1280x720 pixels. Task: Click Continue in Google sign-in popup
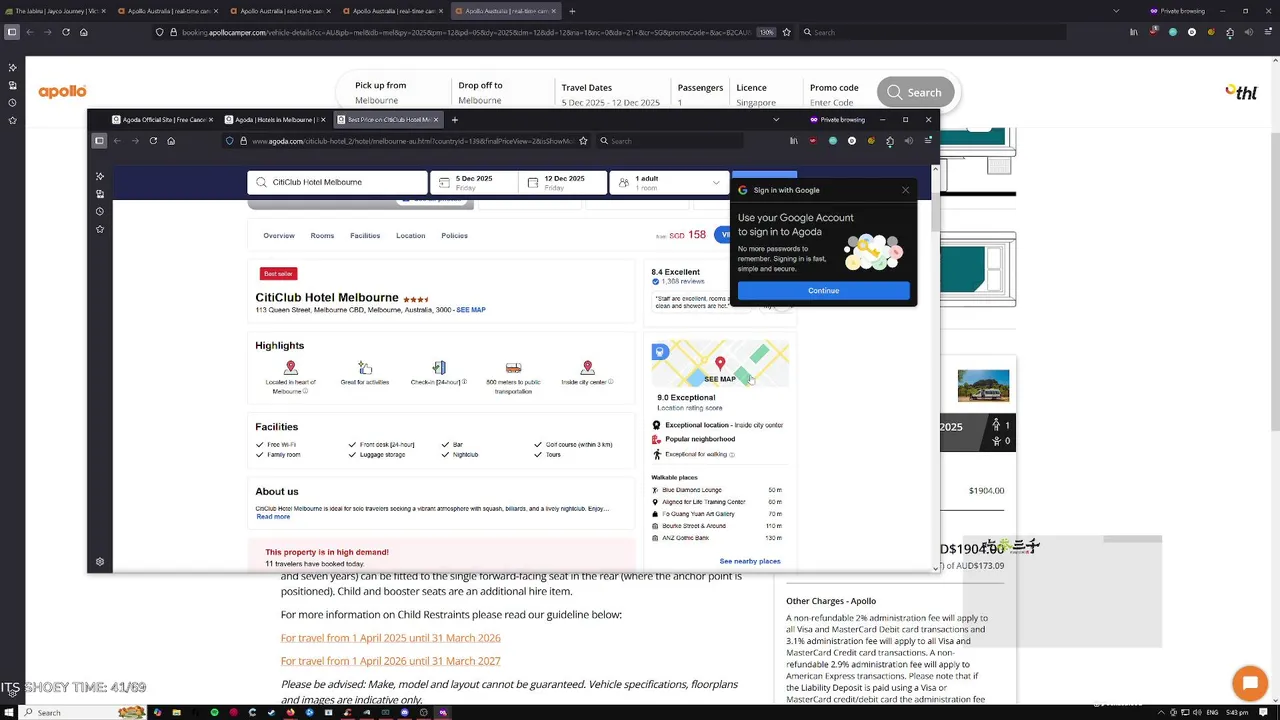(824, 291)
